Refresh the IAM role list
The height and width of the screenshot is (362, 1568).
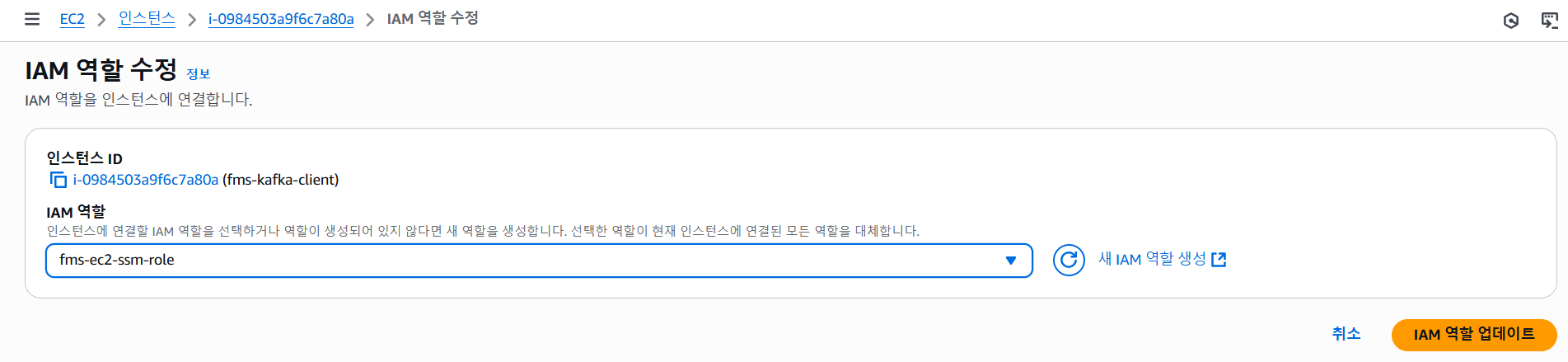pos(1069,261)
